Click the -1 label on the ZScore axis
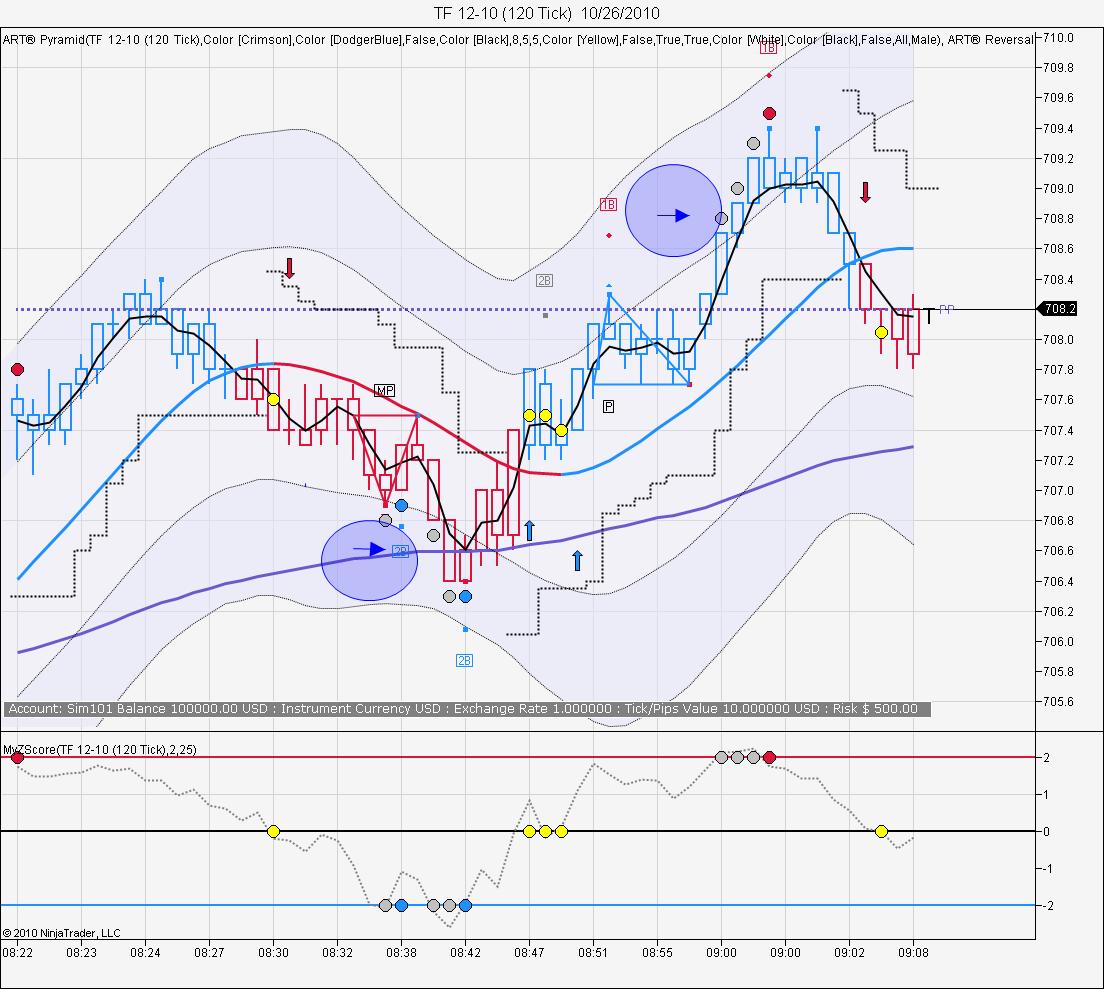1104x989 pixels. point(1048,869)
